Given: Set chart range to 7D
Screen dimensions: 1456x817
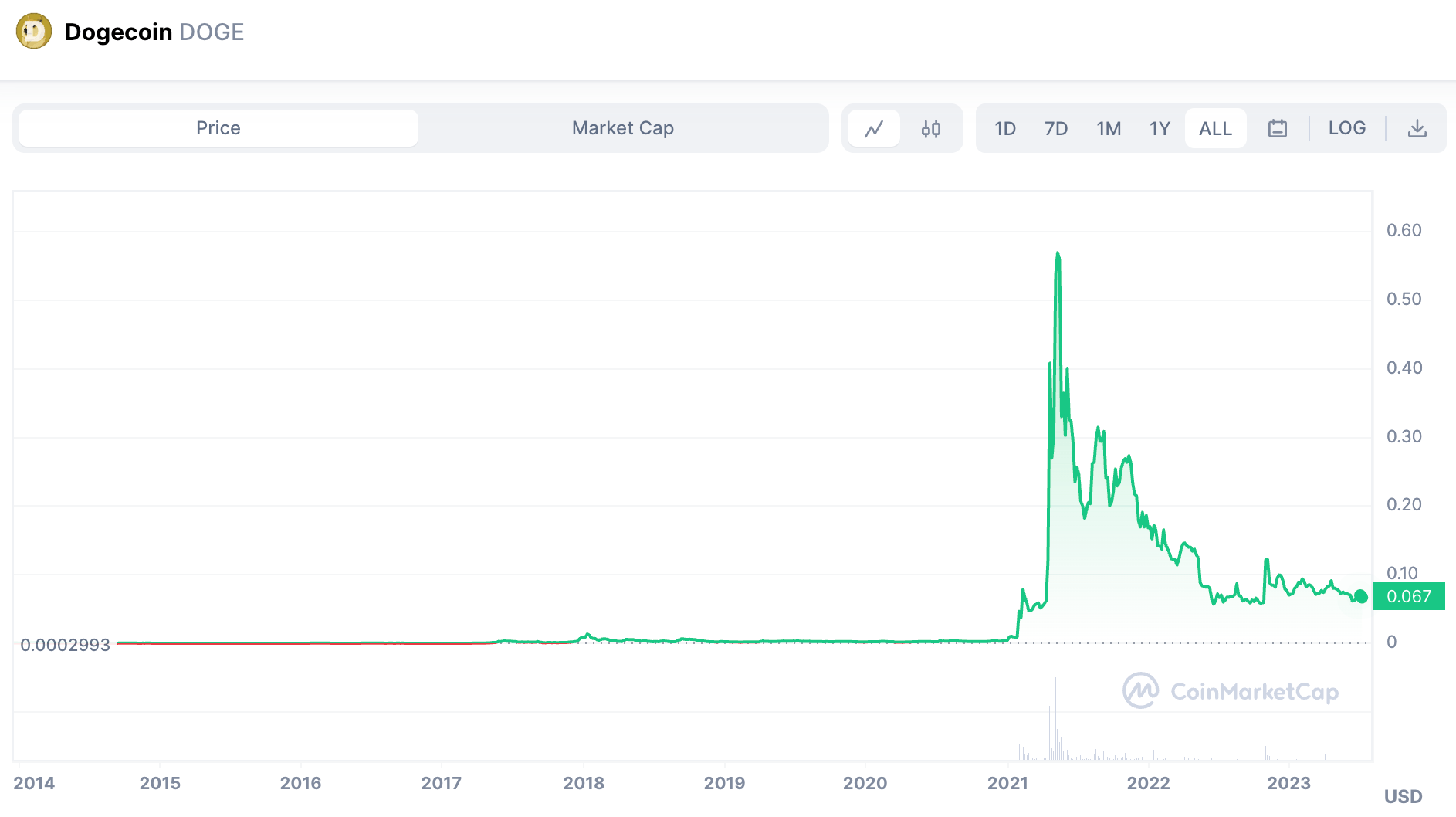Looking at the screenshot, I should tap(1055, 129).
